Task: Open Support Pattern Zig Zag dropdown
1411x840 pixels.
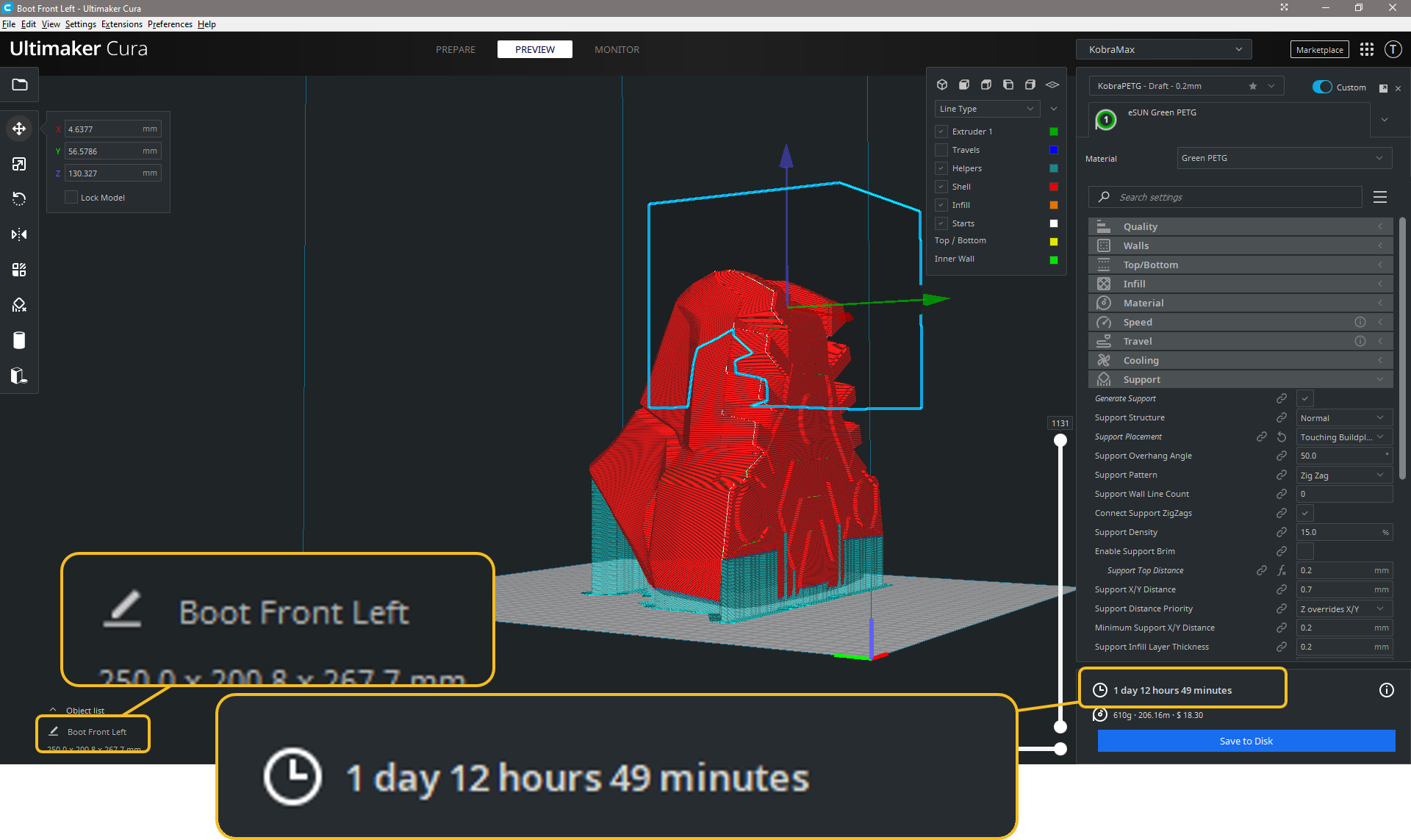Action: click(1344, 475)
